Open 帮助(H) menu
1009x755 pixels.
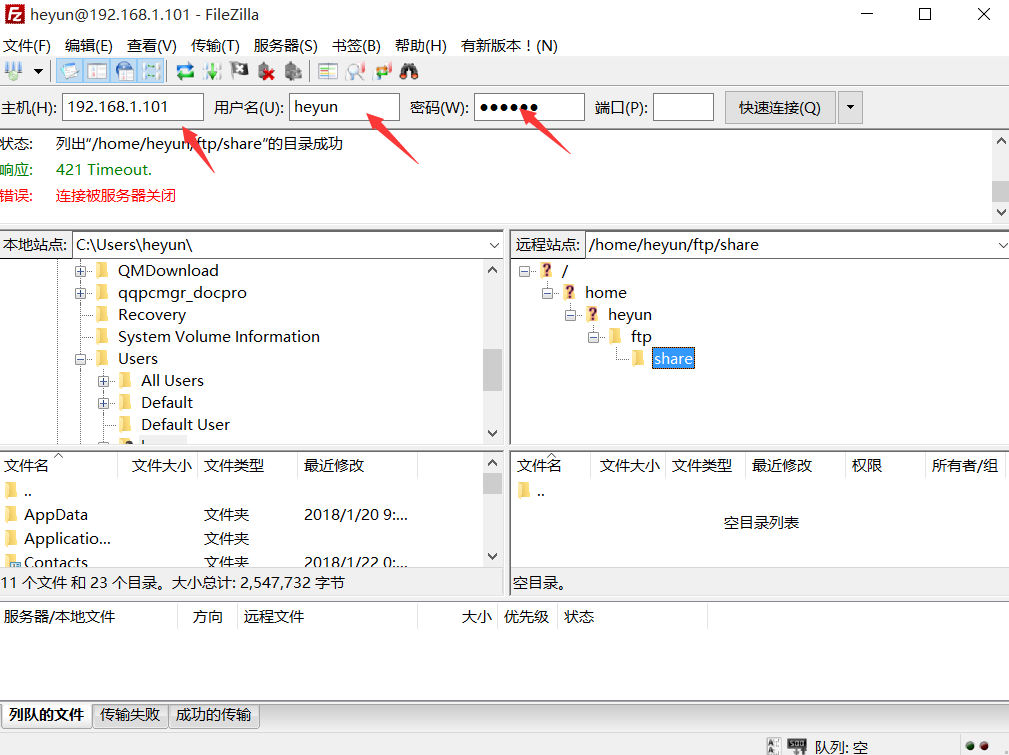pos(420,46)
